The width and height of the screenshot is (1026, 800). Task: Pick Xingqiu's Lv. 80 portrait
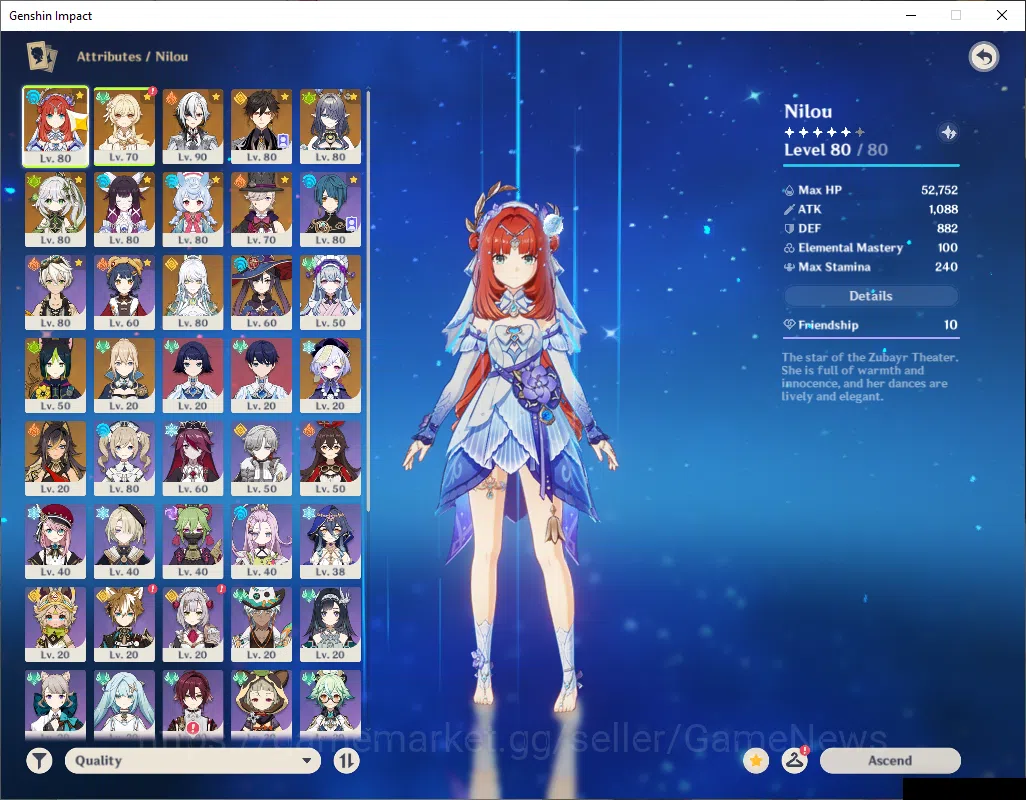point(330,209)
